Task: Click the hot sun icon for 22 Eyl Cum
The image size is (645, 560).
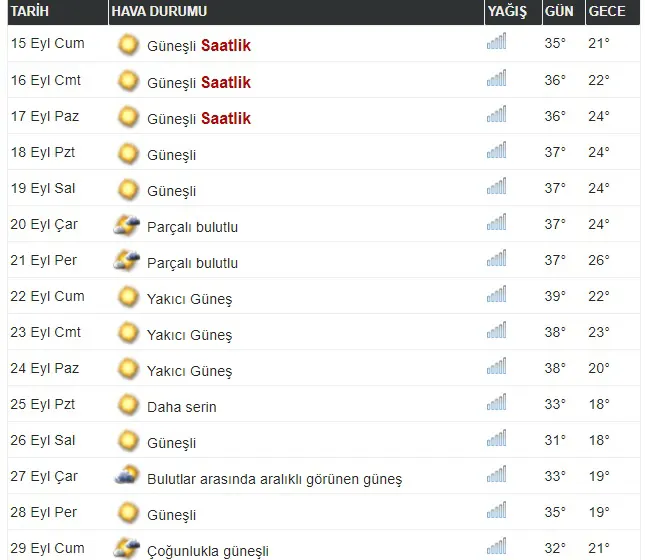Action: click(127, 297)
